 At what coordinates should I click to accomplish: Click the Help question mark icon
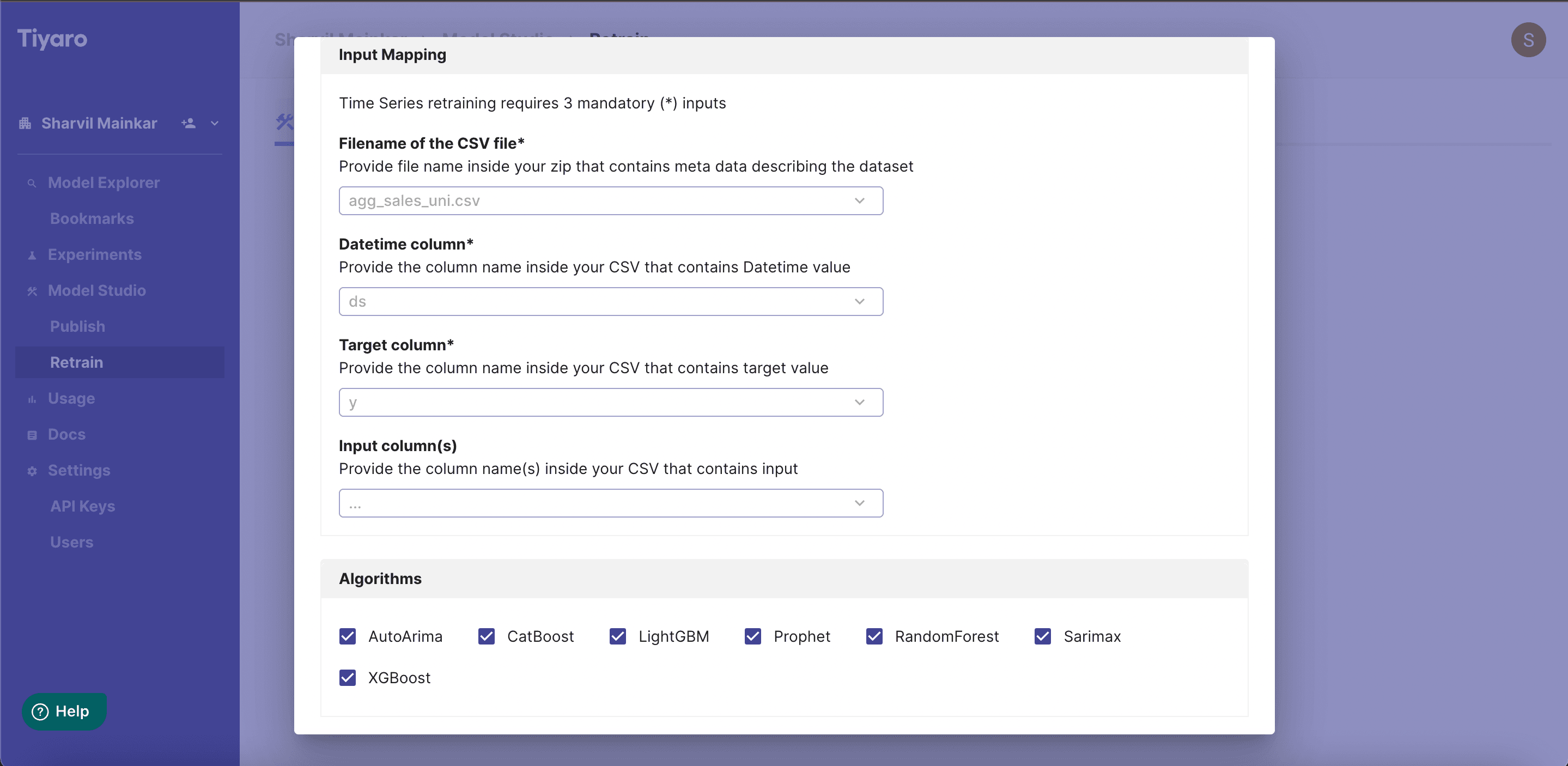40,711
